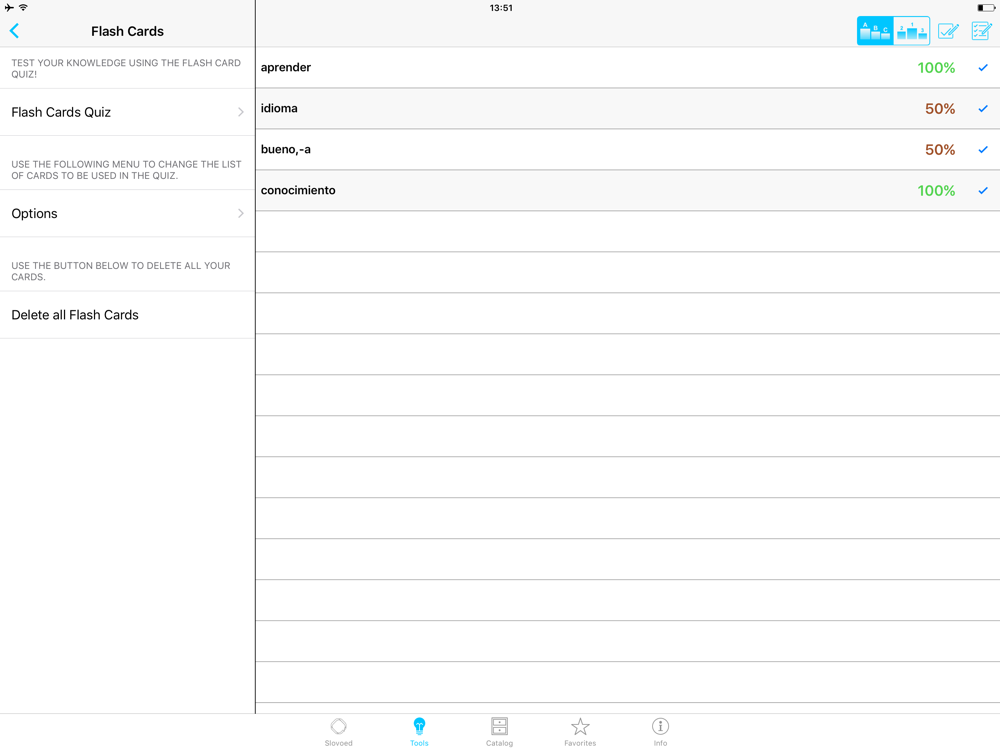The height and width of the screenshot is (750, 1000).
Task: Toggle checkmark for idioma card
Action: pos(983,108)
